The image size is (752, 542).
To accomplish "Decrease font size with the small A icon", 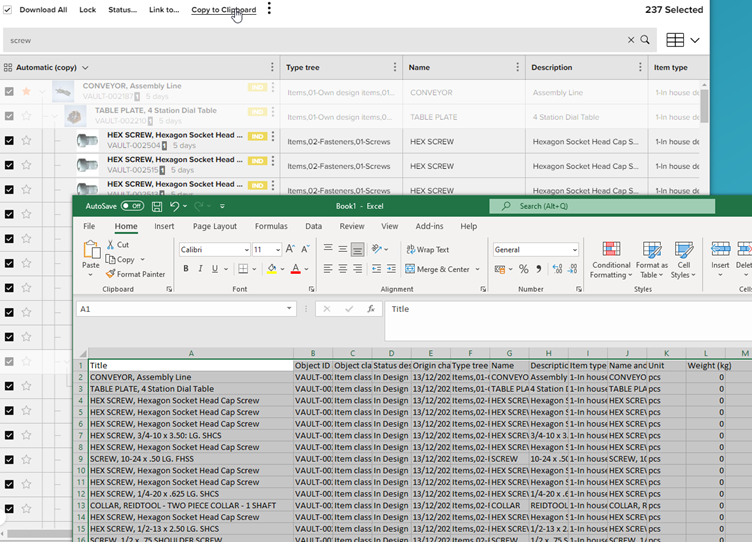I will 306,249.
